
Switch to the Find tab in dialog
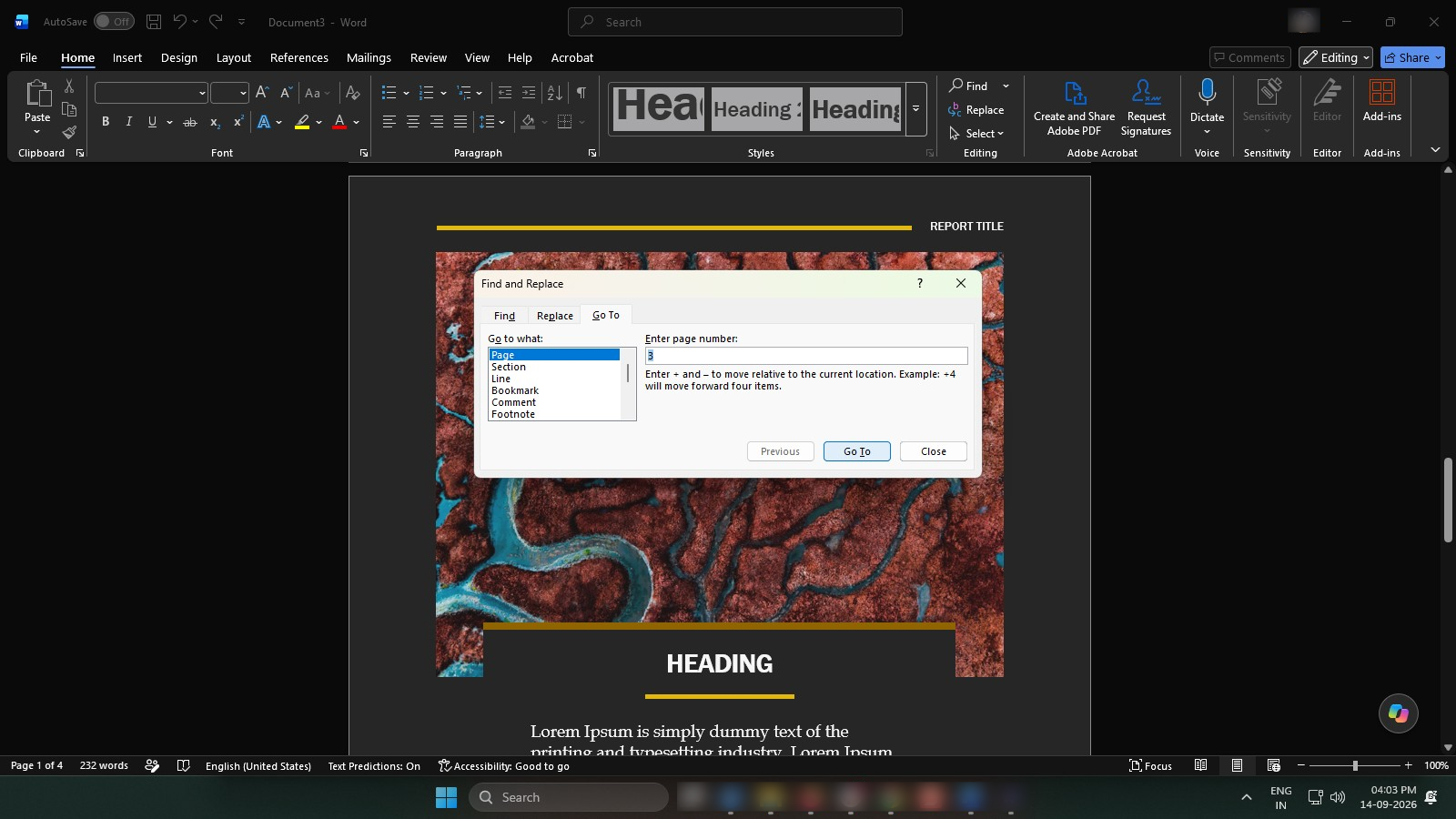[x=505, y=316]
